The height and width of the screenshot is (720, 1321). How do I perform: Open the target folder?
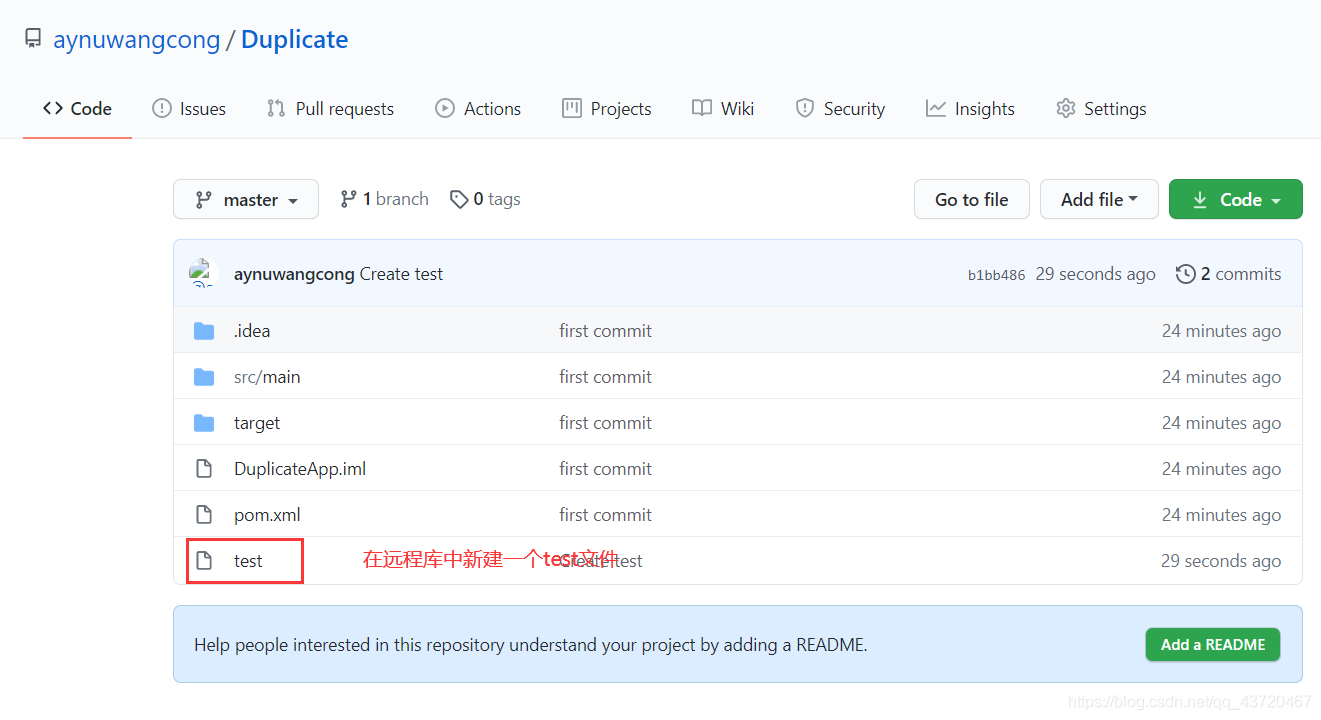tap(257, 422)
